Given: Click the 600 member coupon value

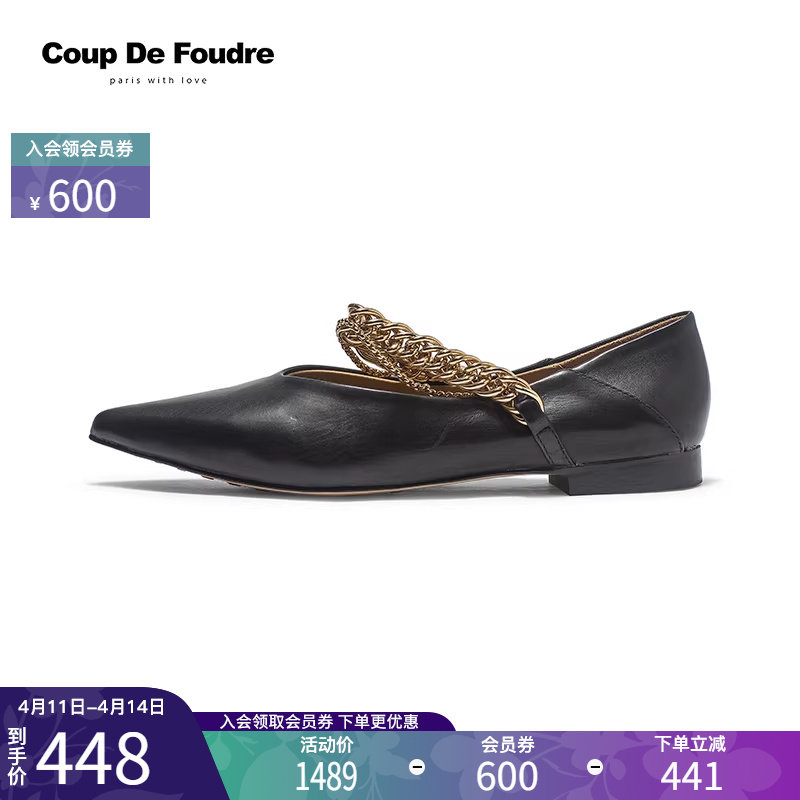Looking at the screenshot, I should pyautogui.click(x=507, y=776).
